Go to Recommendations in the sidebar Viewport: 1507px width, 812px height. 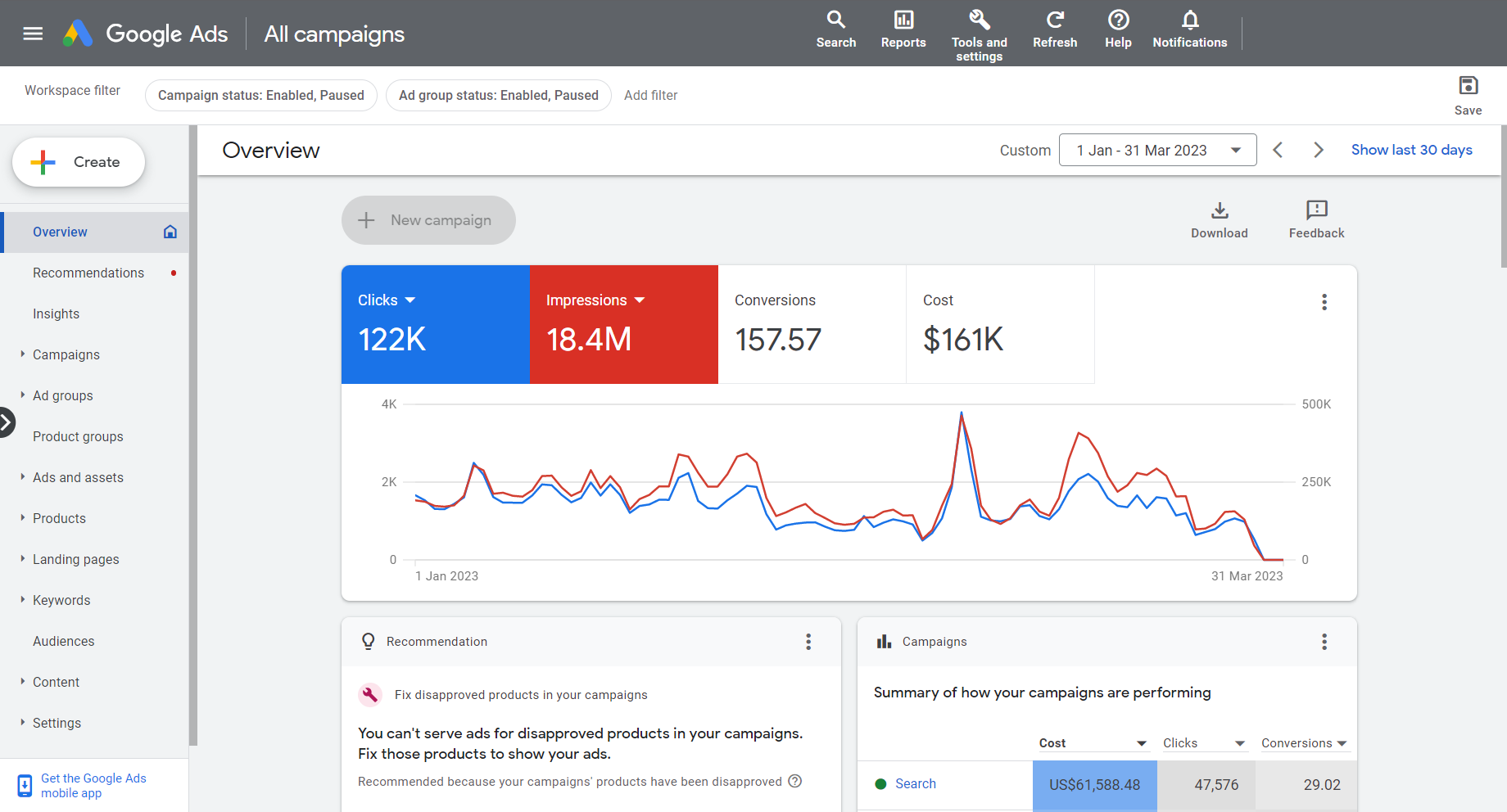pyautogui.click(x=88, y=273)
